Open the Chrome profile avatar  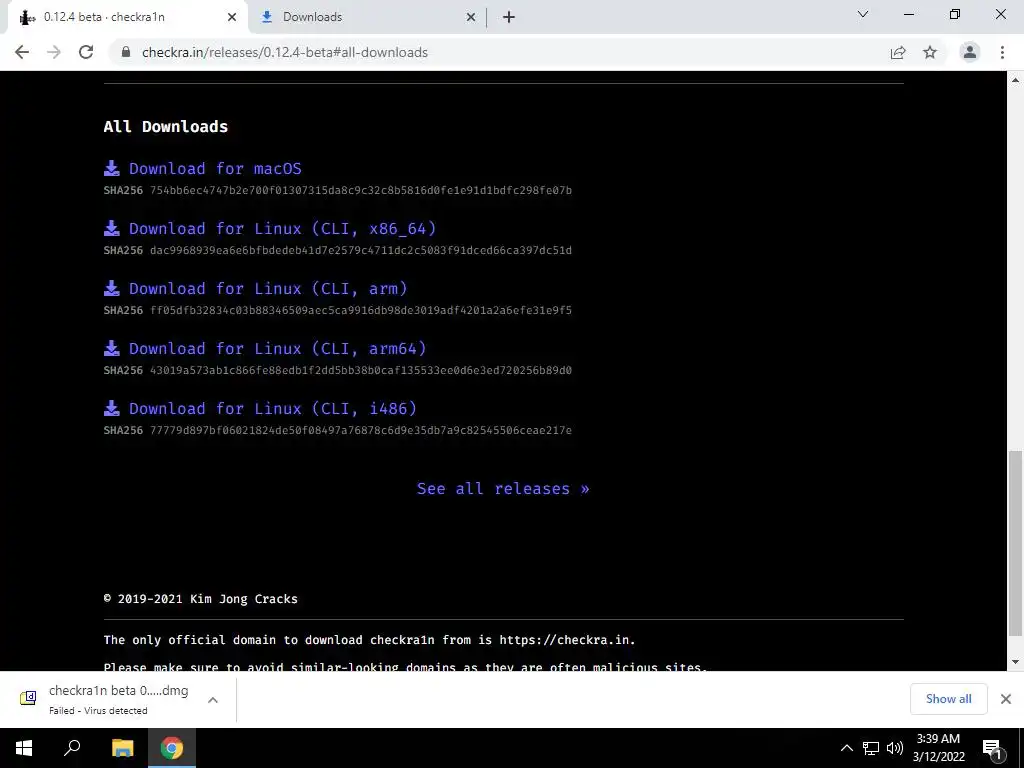[970, 52]
